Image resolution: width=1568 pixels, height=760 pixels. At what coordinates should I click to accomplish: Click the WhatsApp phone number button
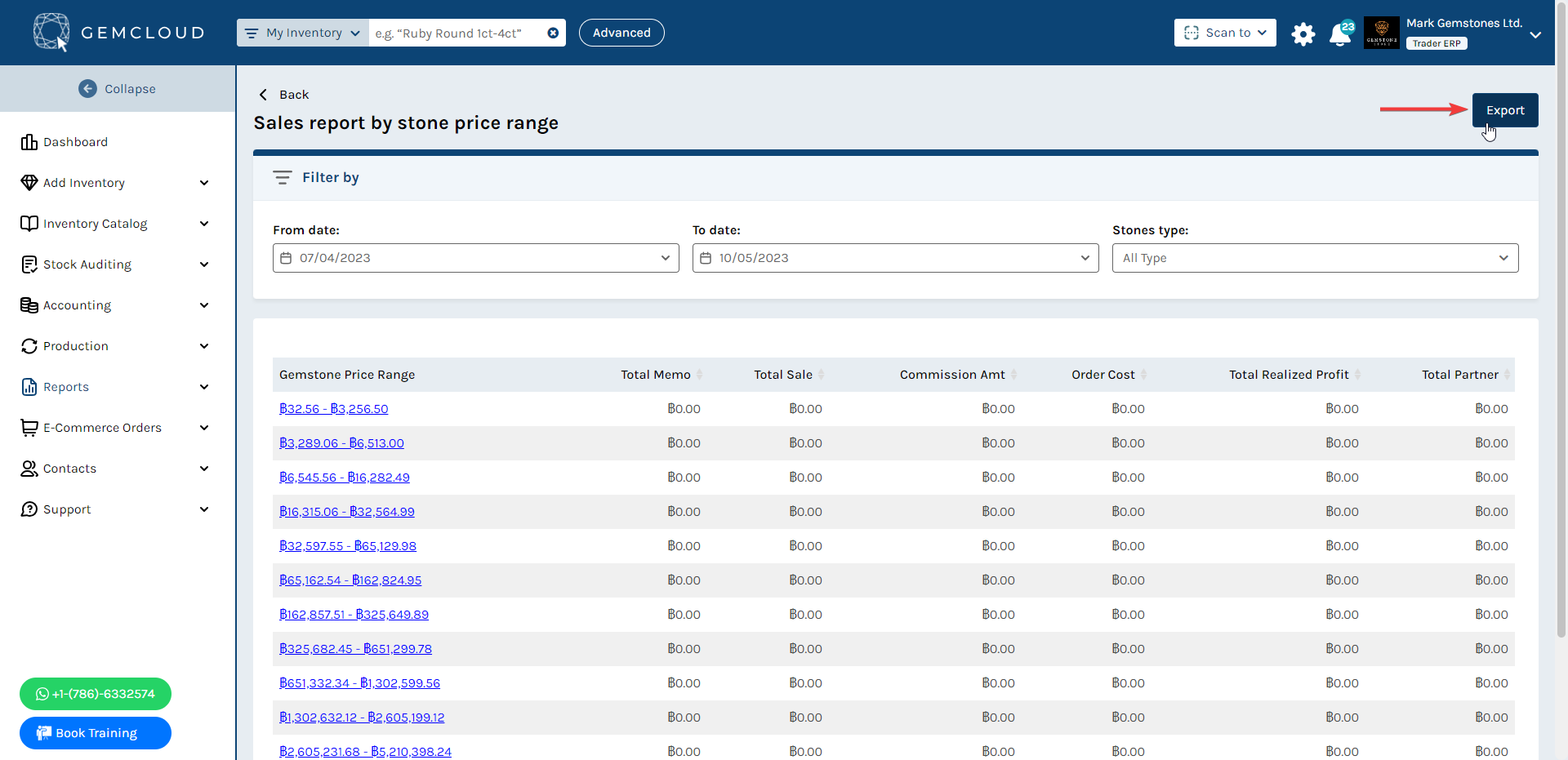coord(96,694)
